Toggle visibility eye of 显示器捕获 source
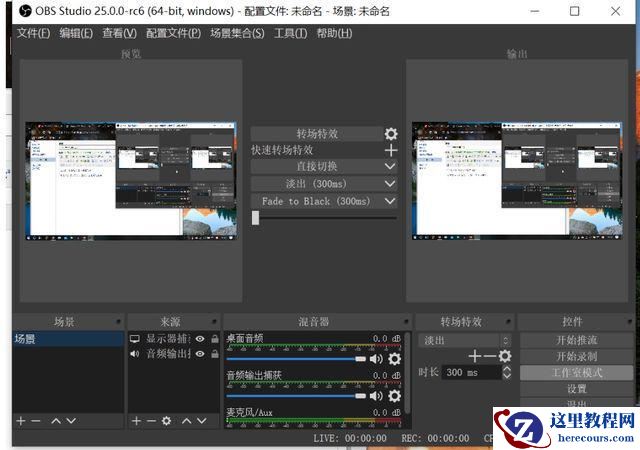This screenshot has height=450, width=640. click(200, 339)
